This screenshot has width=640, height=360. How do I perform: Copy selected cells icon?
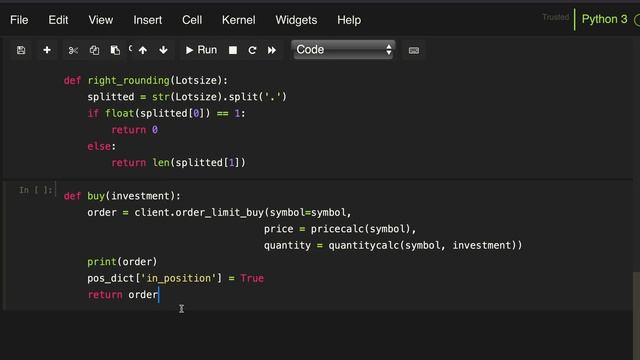(x=94, y=50)
